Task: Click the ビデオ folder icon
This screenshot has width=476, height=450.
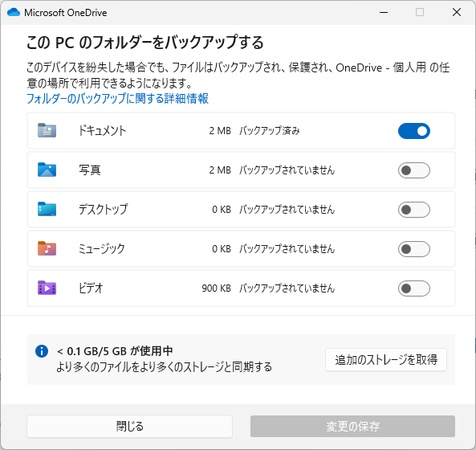Action: tap(47, 288)
